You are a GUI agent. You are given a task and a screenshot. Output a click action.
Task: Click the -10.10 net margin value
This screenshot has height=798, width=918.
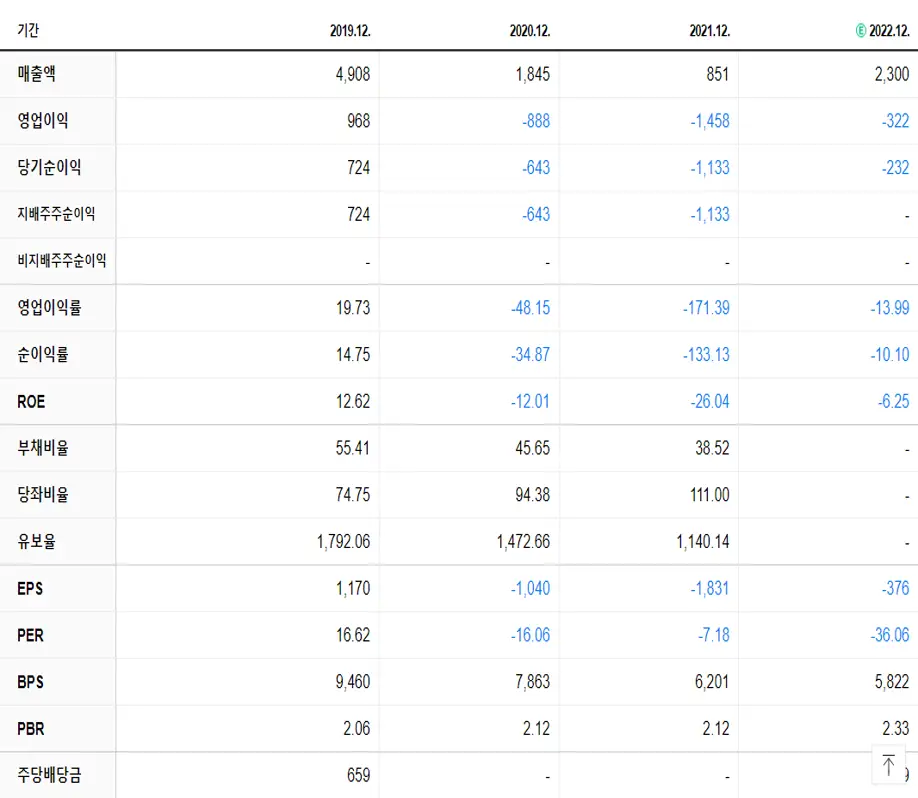[890, 355]
